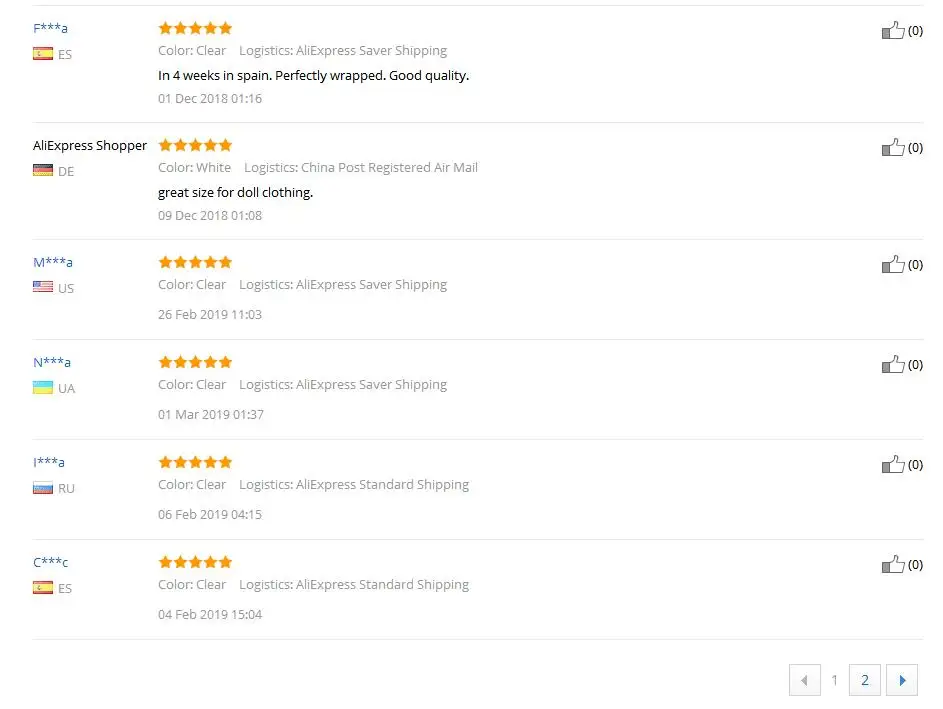The width and height of the screenshot is (943, 709).
Task: Go to the previous reviews page arrow
Action: pos(804,681)
